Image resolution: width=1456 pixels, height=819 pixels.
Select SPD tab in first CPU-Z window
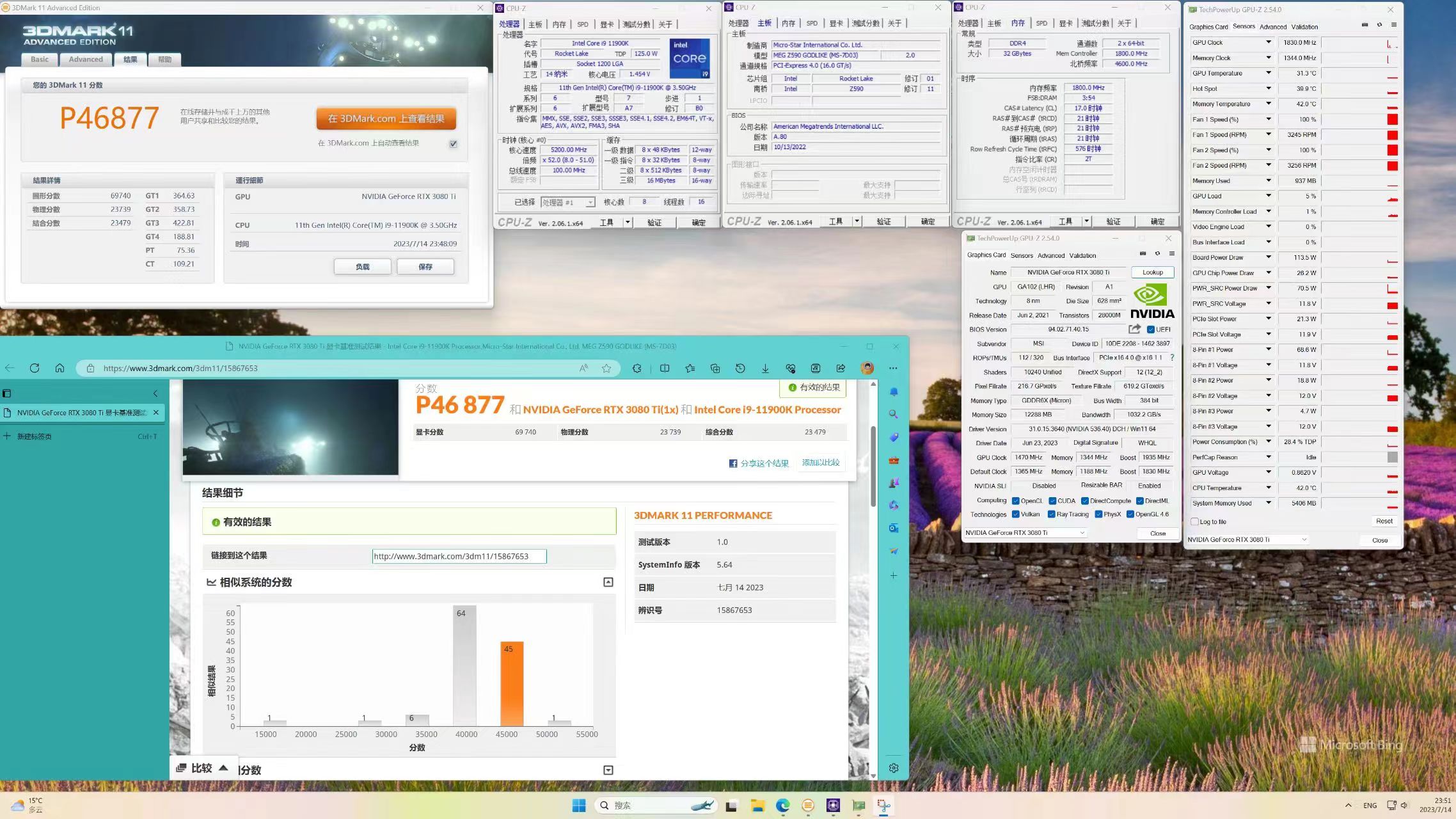(x=582, y=24)
